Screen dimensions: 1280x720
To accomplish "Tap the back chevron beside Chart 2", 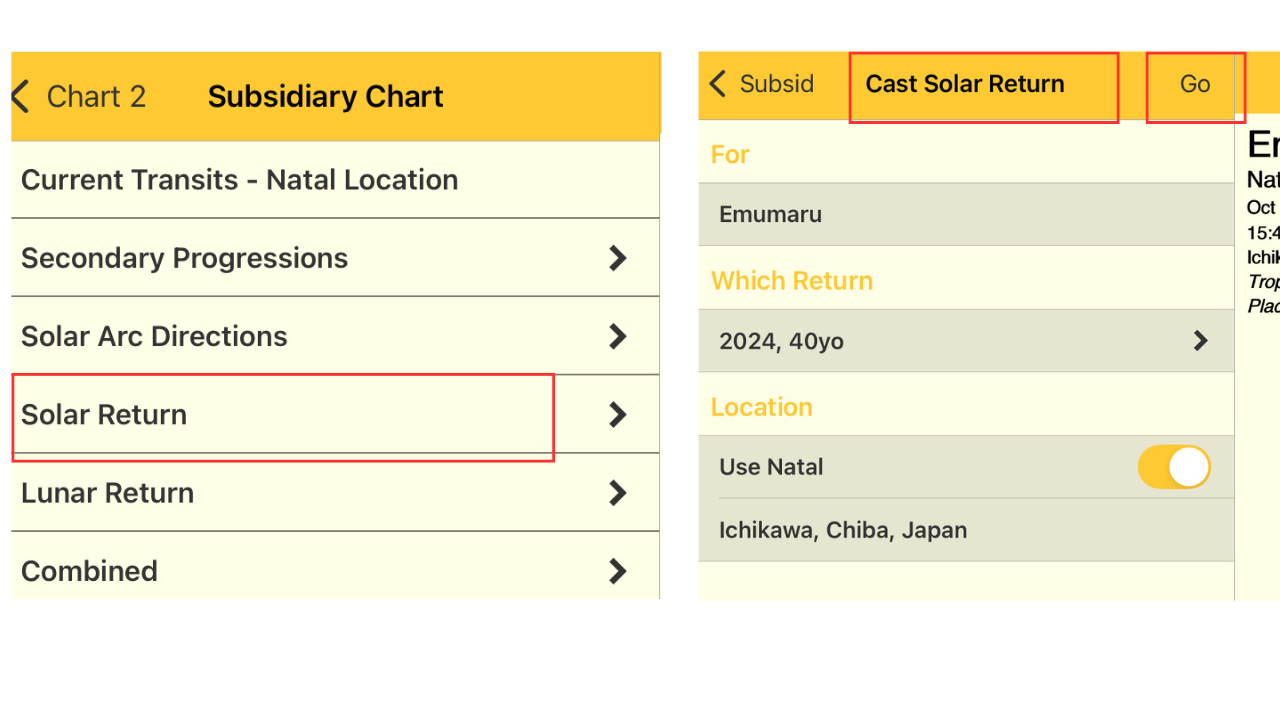I will (20, 97).
